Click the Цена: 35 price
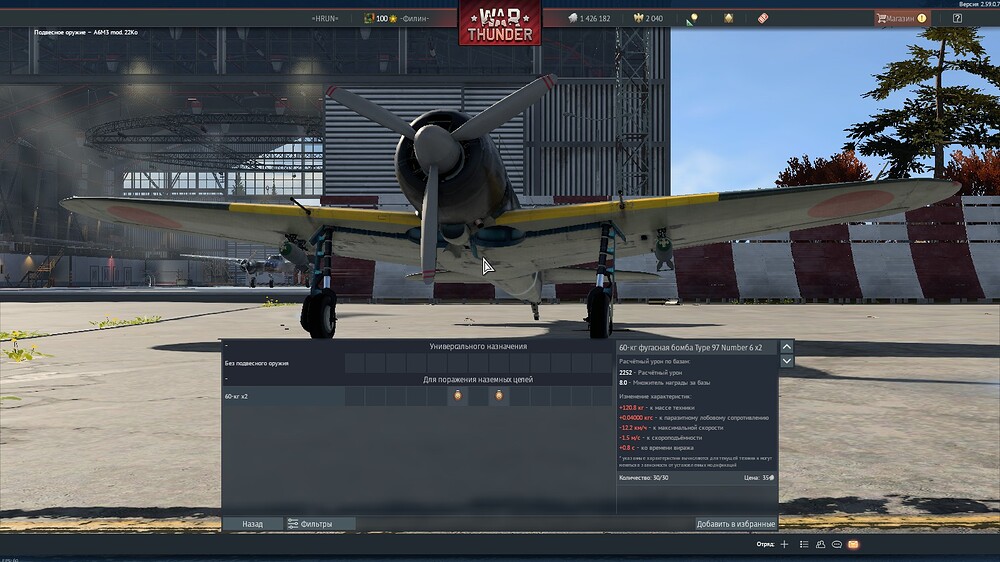Viewport: 1000px width, 562px height. click(759, 478)
